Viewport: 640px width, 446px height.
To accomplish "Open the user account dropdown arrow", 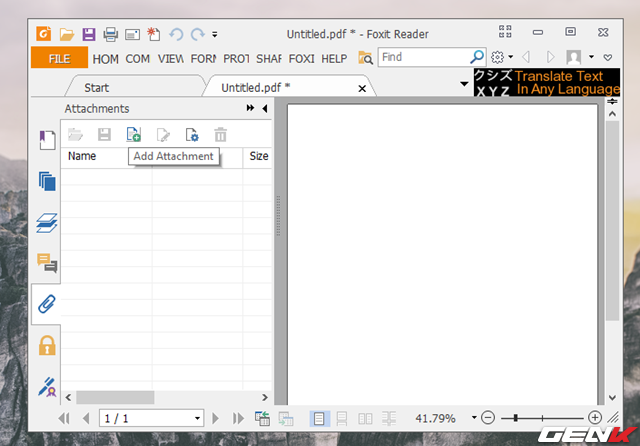I will click(591, 57).
